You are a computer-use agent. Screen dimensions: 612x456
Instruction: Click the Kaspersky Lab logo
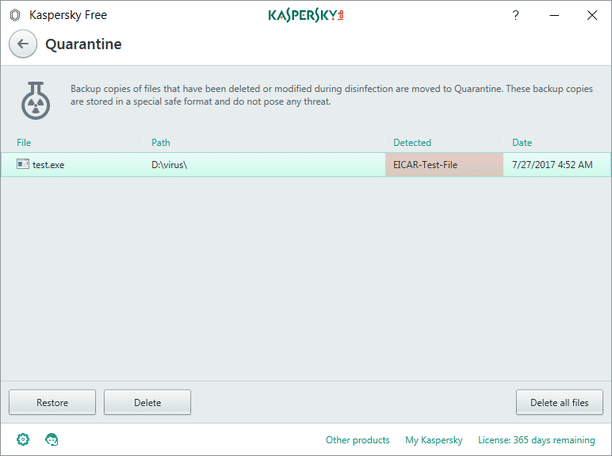coord(306,15)
